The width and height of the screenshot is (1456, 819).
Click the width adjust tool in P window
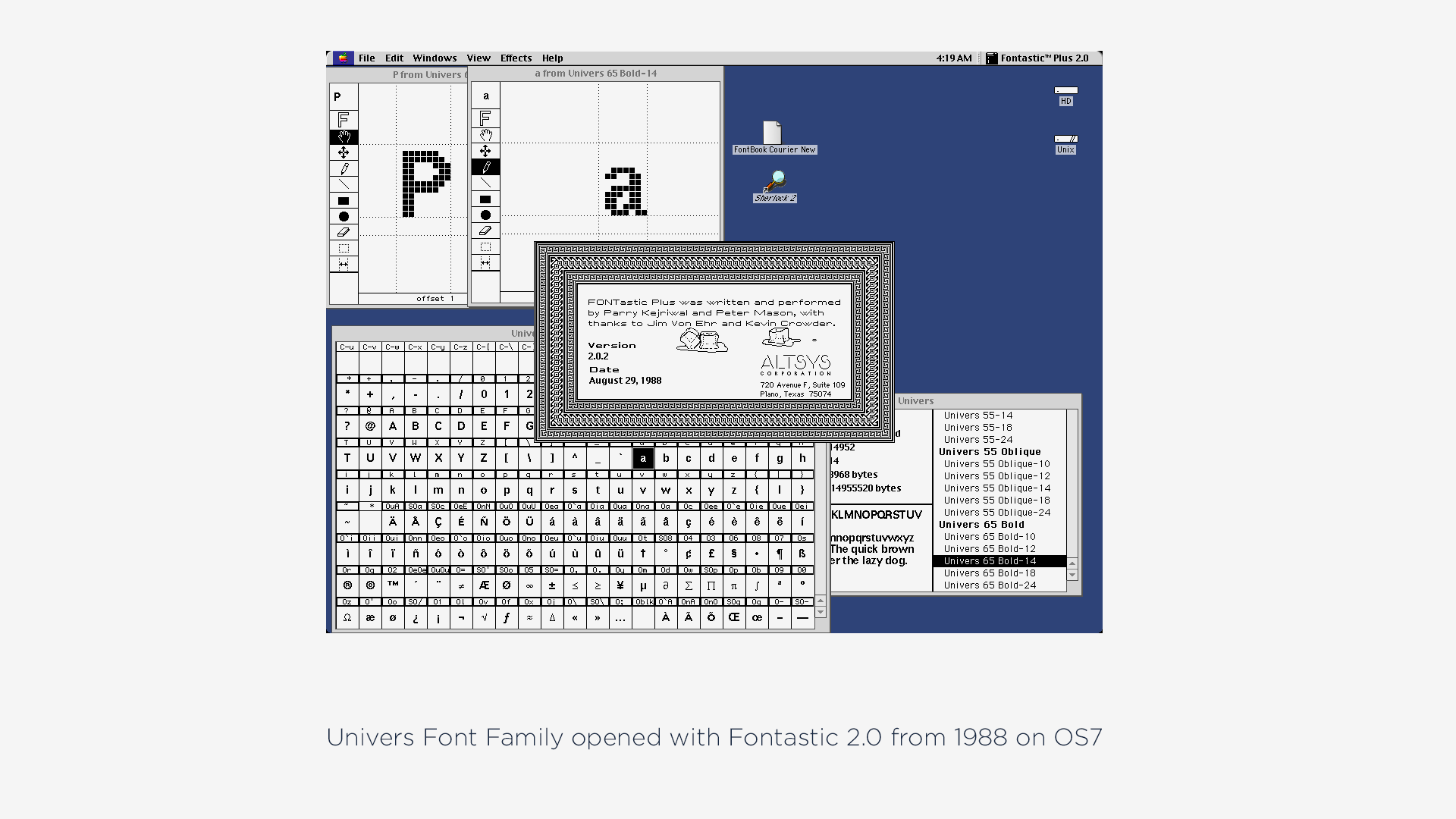[344, 264]
